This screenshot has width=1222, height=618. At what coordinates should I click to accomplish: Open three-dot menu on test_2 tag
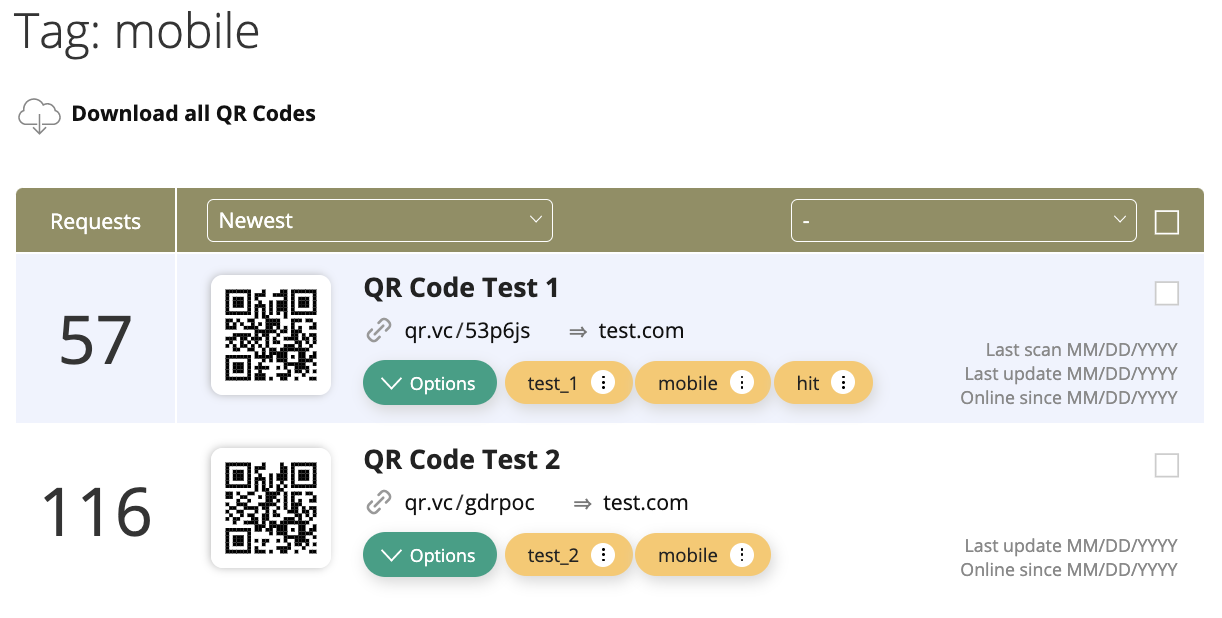click(602, 555)
